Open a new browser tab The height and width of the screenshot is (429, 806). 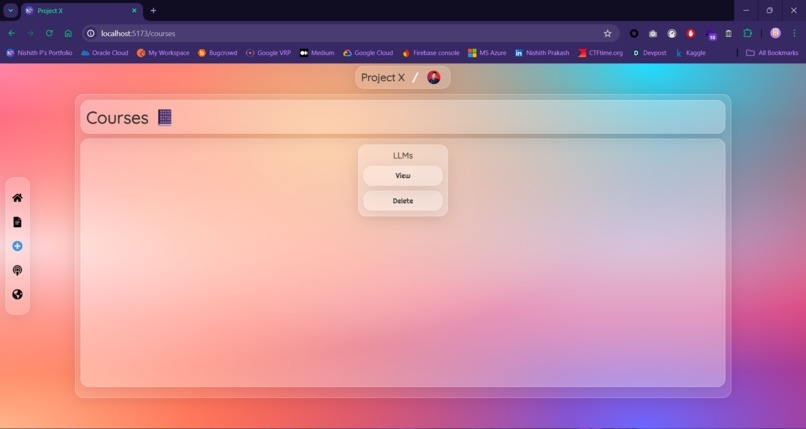point(153,10)
